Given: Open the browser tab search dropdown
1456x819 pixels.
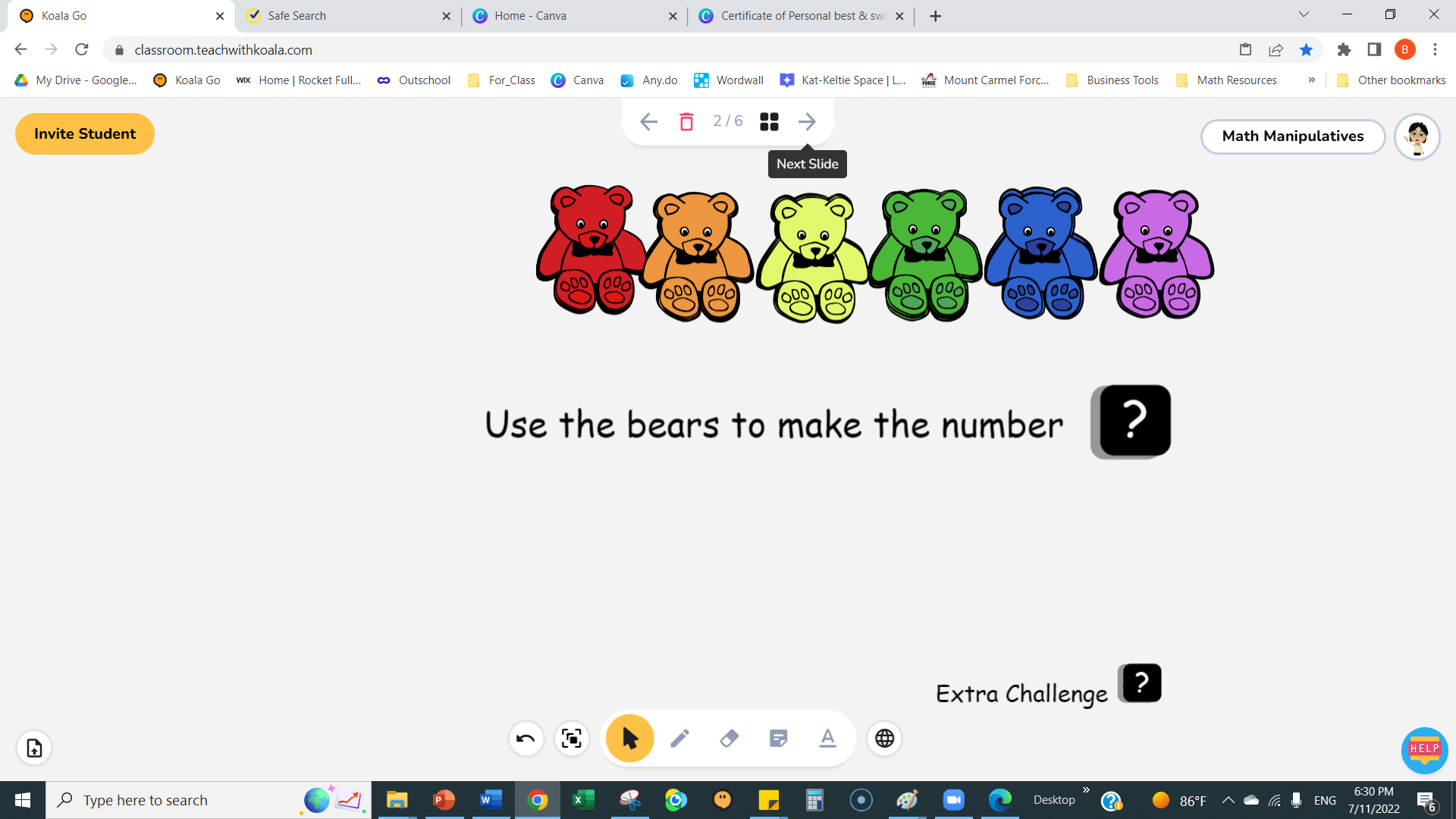Looking at the screenshot, I should click(x=1302, y=14).
